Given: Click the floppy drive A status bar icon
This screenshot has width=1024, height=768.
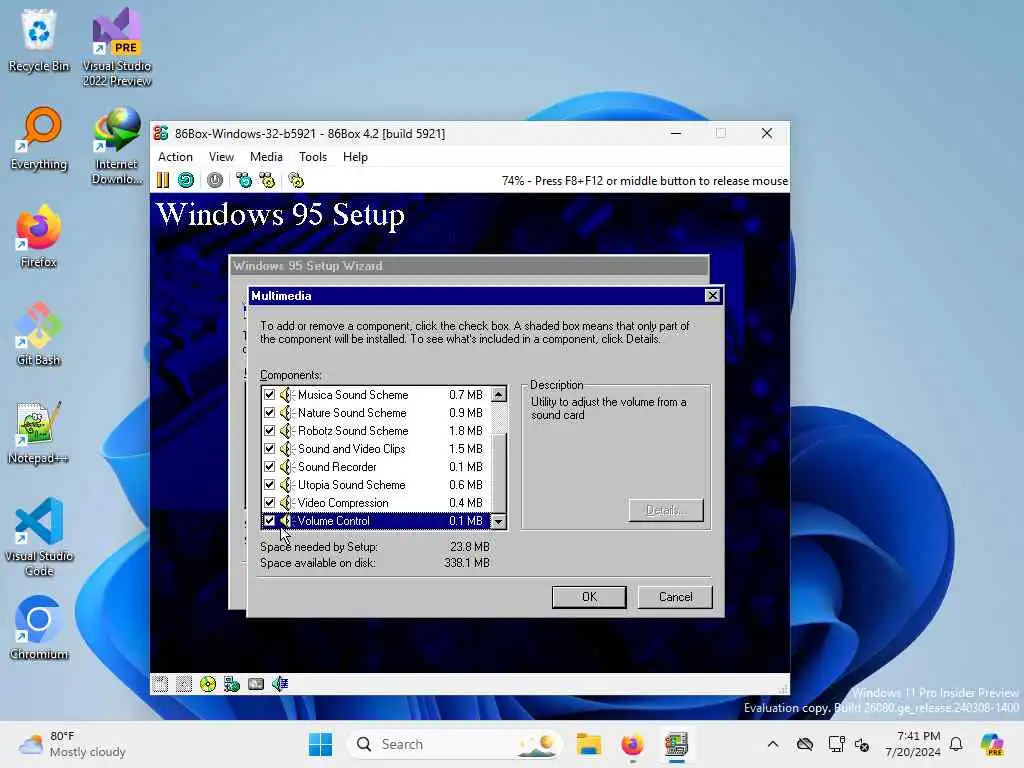Looking at the screenshot, I should click(x=160, y=684).
